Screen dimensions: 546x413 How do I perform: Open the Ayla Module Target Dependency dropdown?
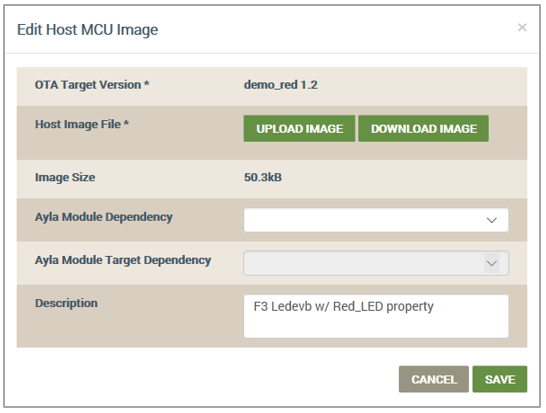(x=376, y=263)
